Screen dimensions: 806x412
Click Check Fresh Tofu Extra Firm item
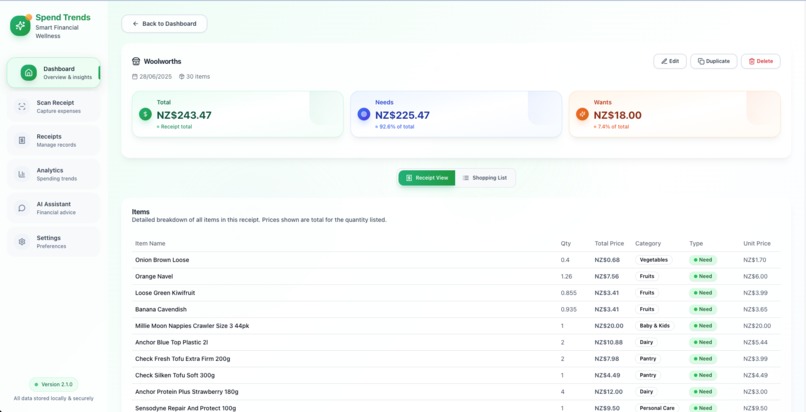[x=182, y=359]
